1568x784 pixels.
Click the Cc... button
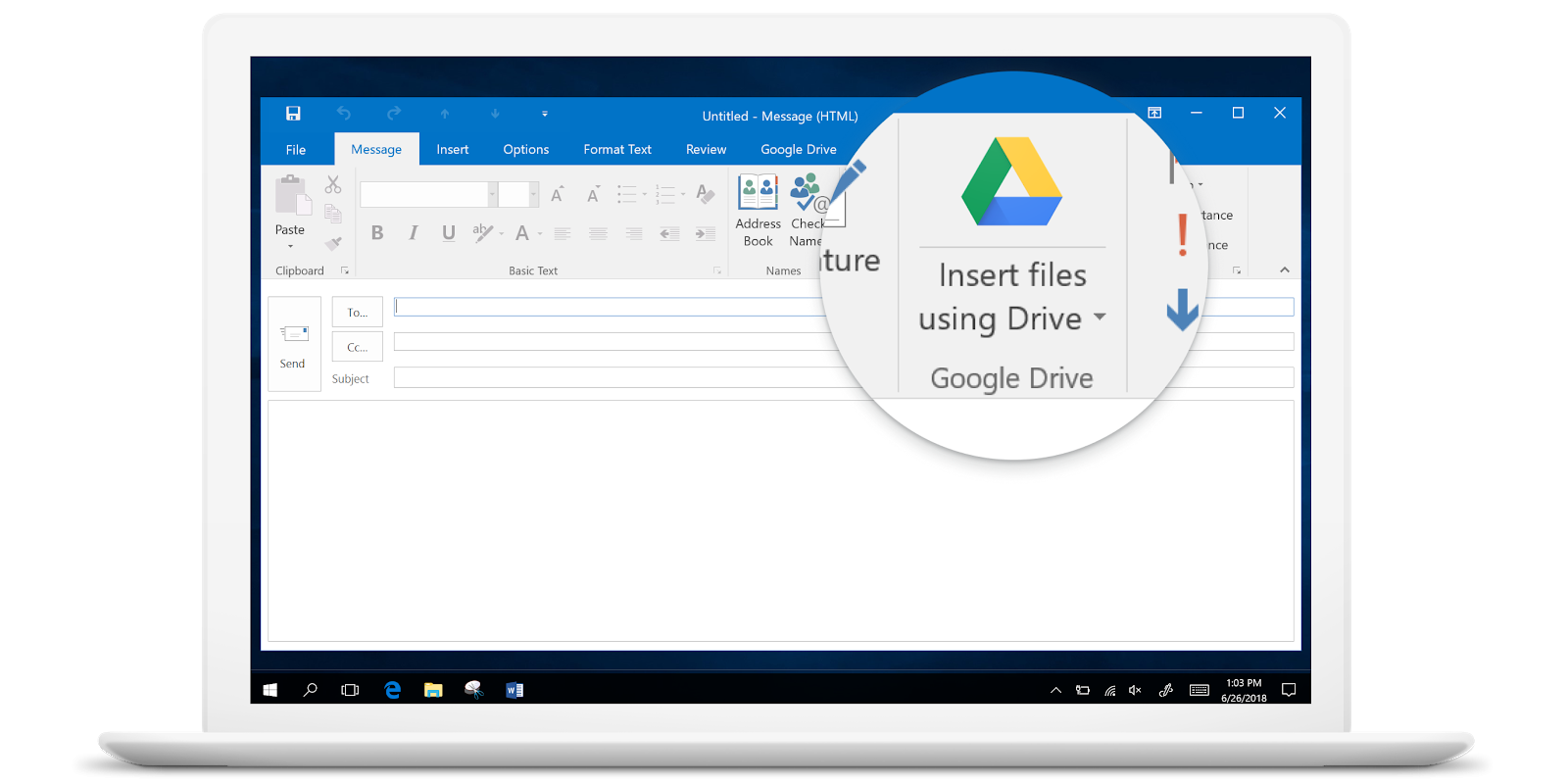pos(358,347)
